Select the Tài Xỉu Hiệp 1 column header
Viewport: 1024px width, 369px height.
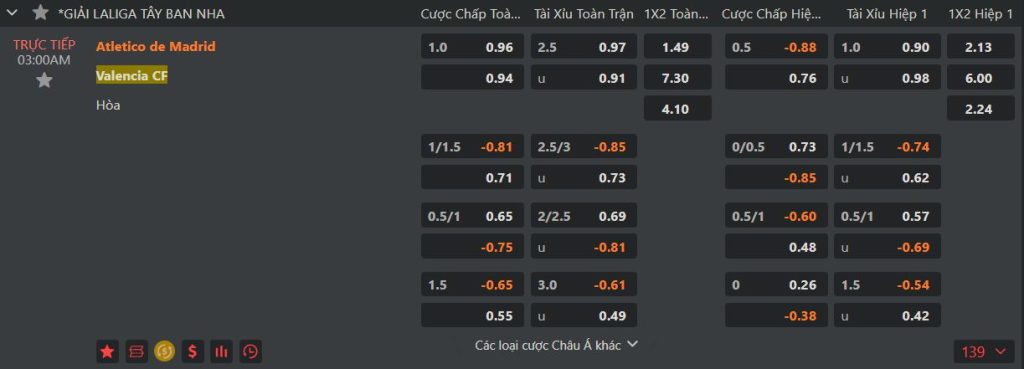887,14
